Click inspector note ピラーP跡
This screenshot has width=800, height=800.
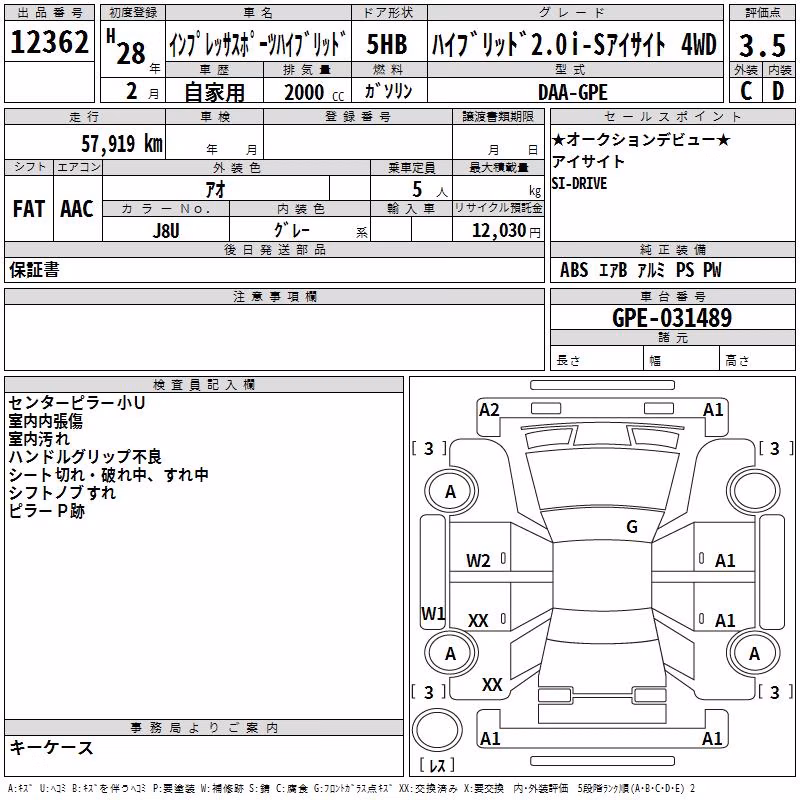tap(46, 511)
